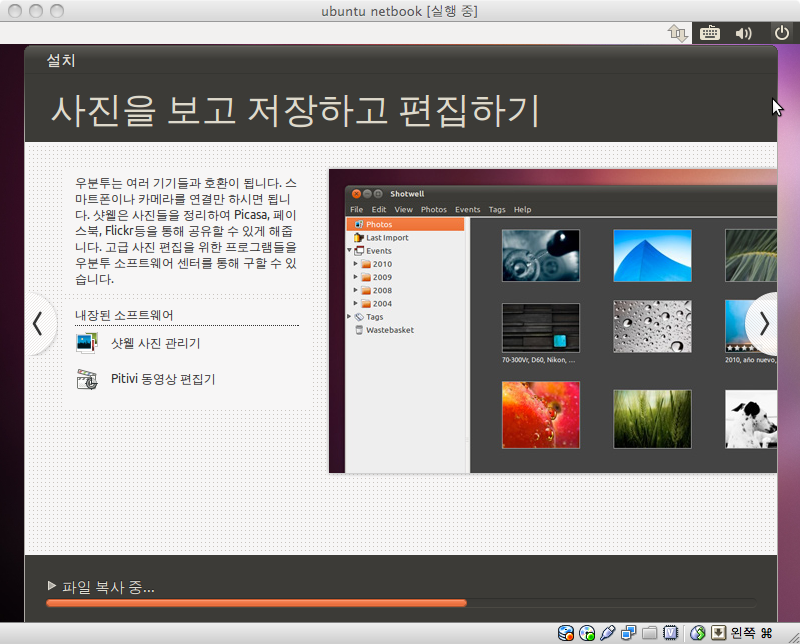Click the host key text 왼쪽 ⌘
The height and width of the screenshot is (644, 800).
751,633
